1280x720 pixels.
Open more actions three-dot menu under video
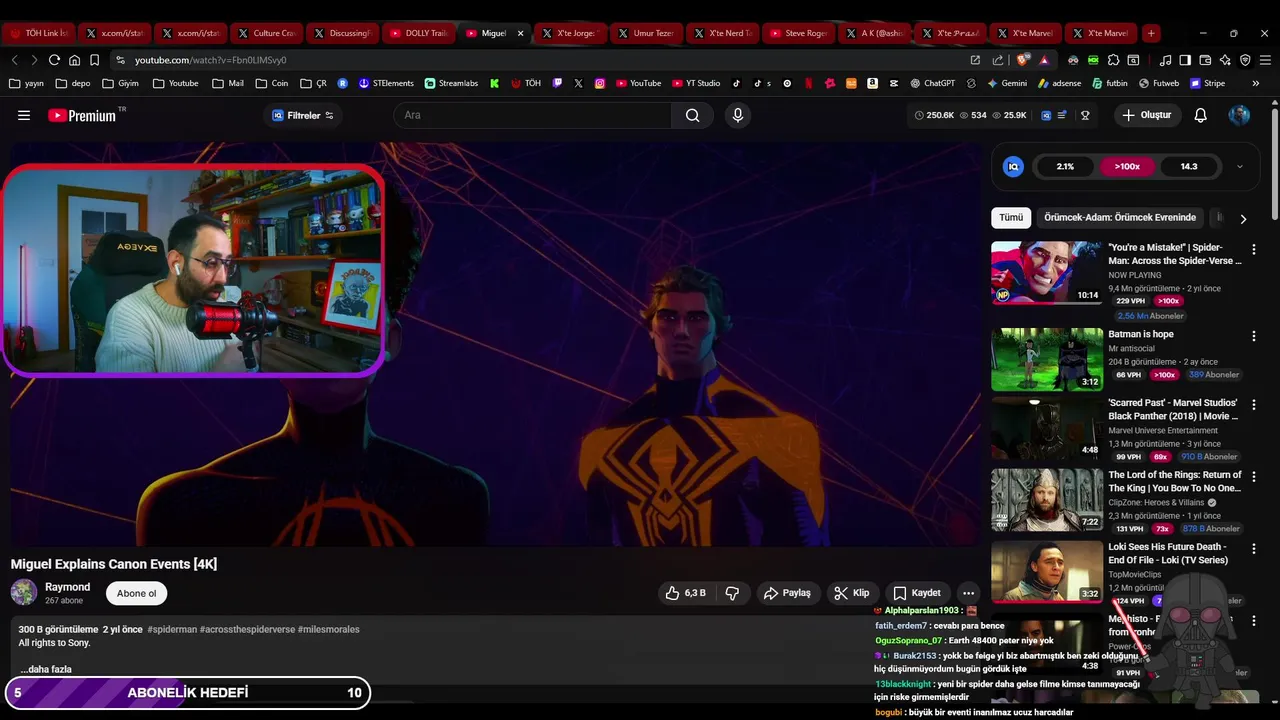968,593
